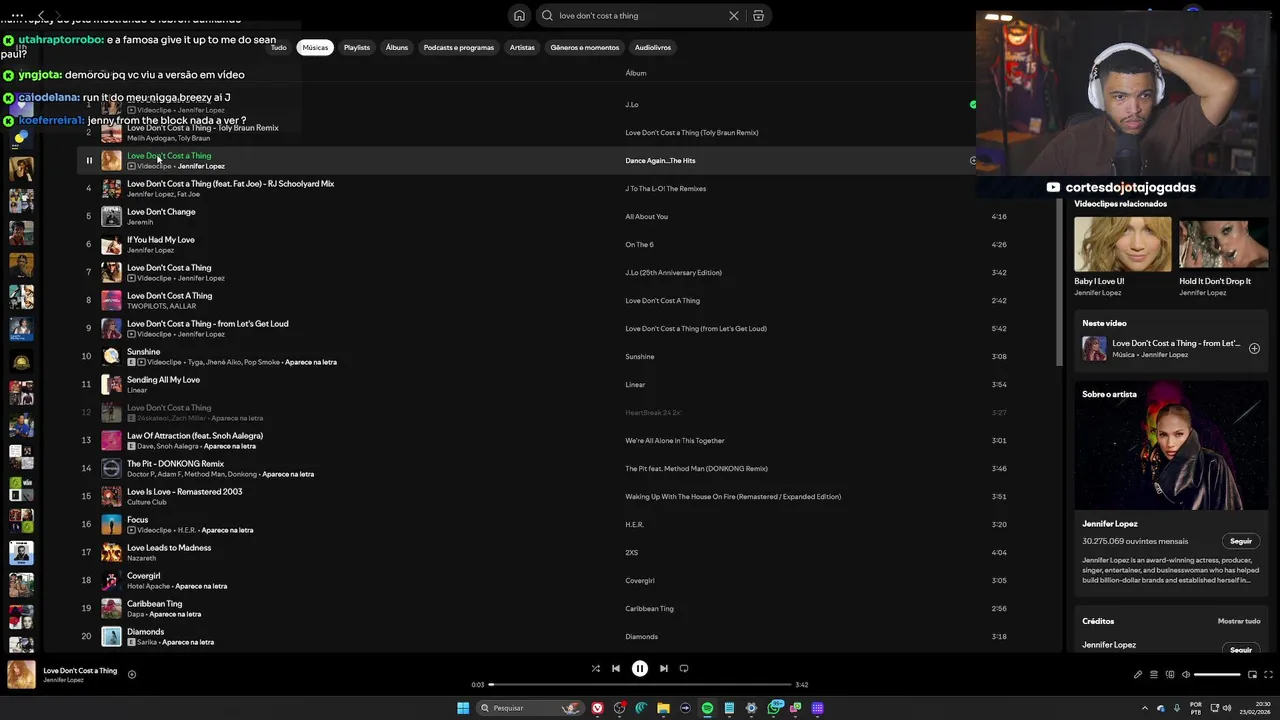Open artist link Jeremih under Love Don't Change

point(140,222)
